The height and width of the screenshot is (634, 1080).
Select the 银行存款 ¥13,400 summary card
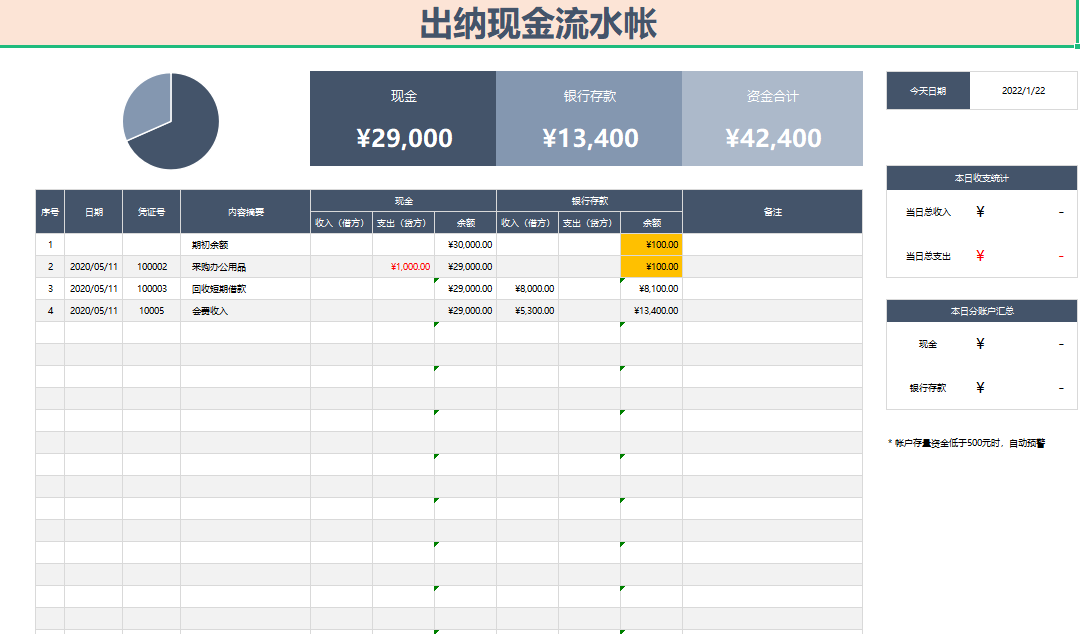[x=589, y=118]
